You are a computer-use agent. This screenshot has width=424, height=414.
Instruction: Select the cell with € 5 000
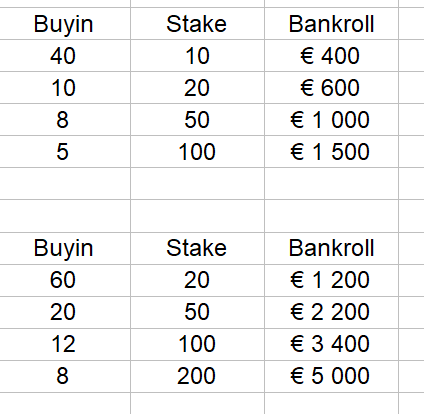point(331,376)
